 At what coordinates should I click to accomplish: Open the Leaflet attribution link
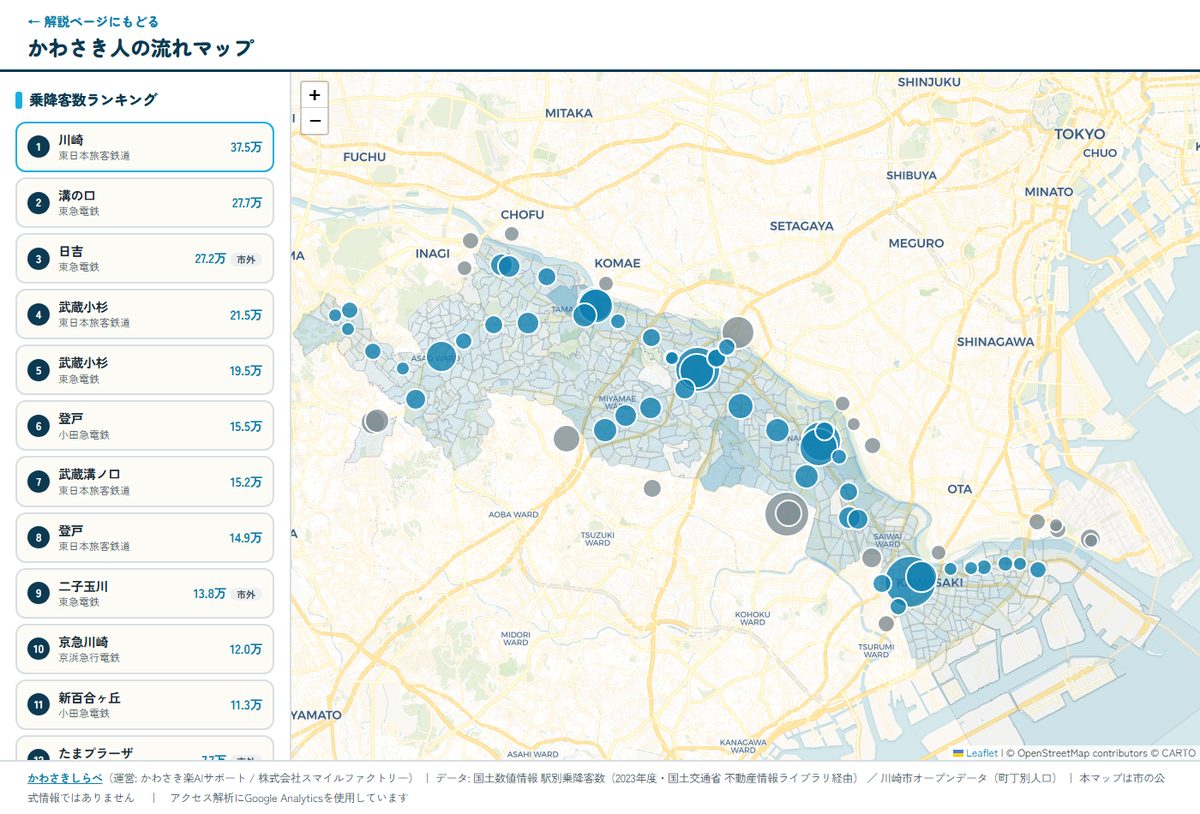(975, 753)
